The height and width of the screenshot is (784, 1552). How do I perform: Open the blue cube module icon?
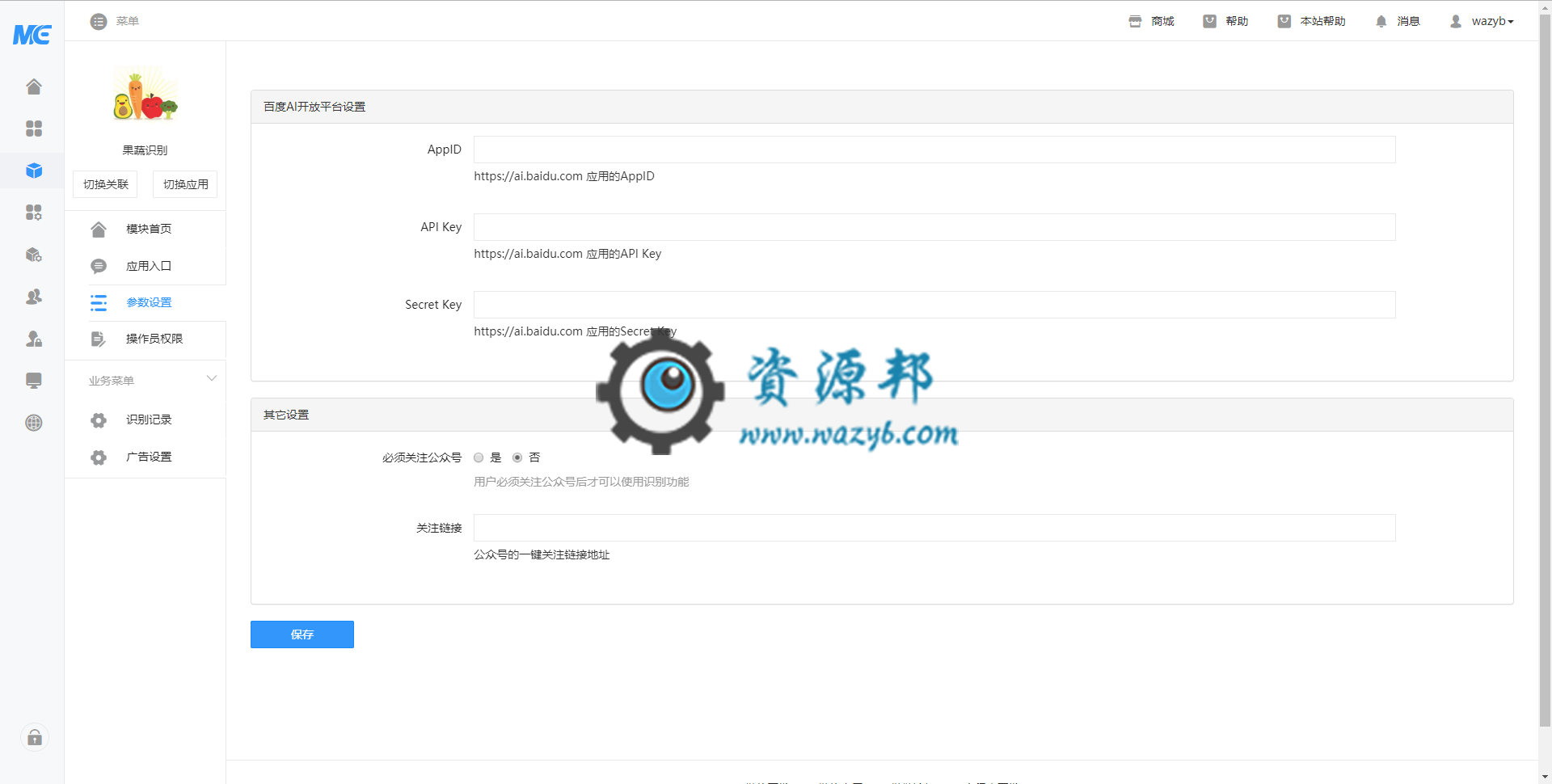33,171
